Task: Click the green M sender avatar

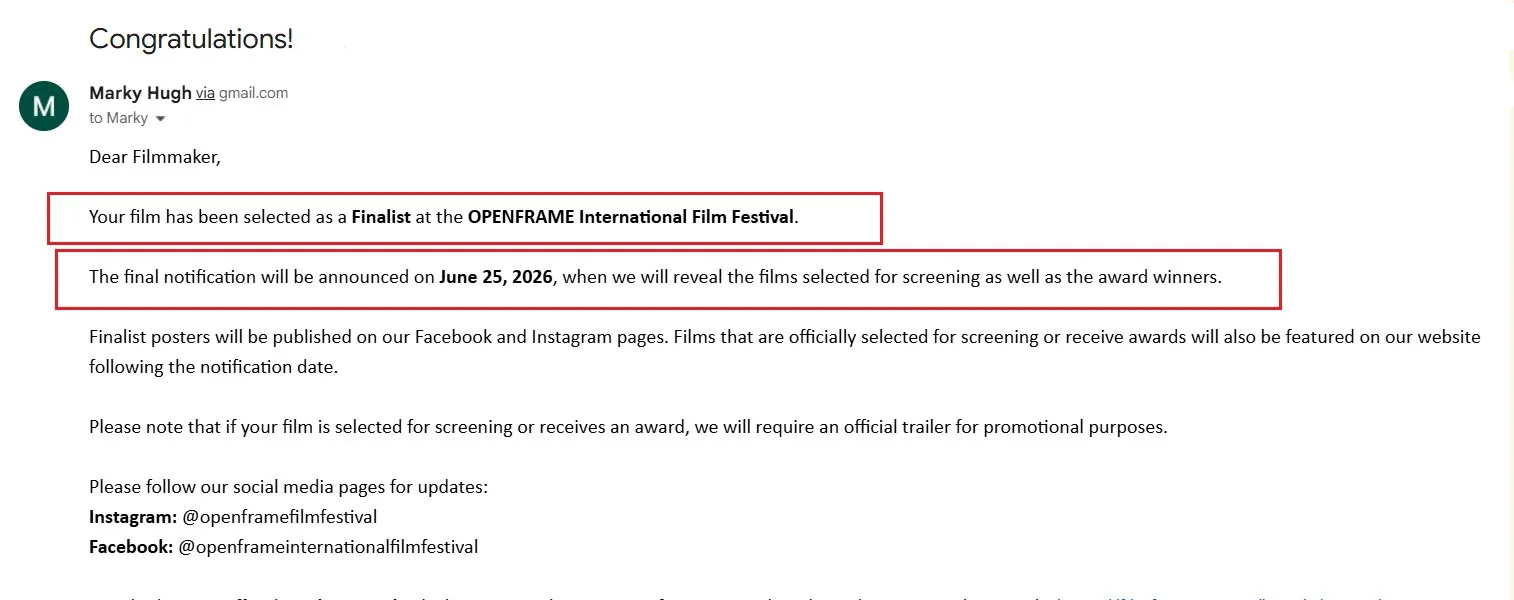Action: pos(44,105)
